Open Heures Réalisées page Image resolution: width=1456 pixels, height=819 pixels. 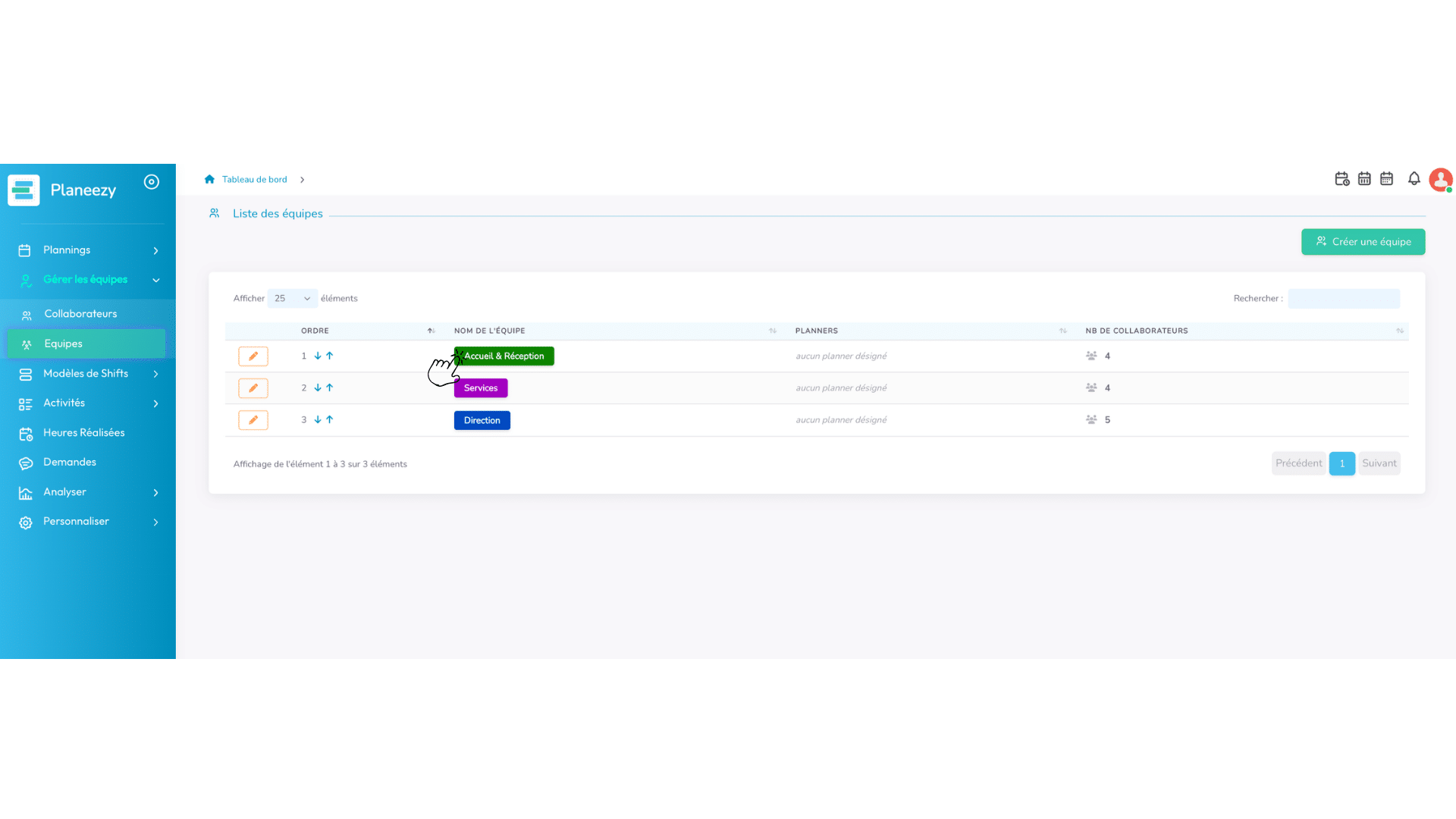[88, 433]
